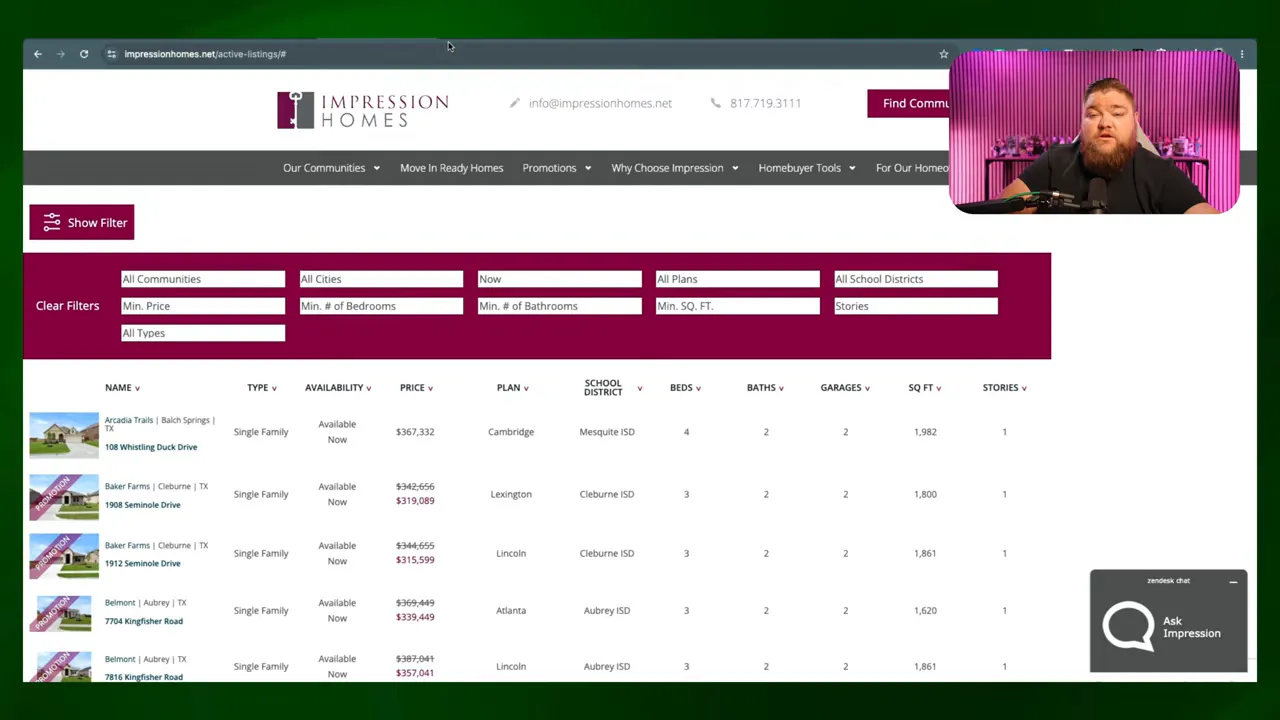Viewport: 1280px width, 720px height.
Task: Sort listings by SQ FT column
Action: (x=924, y=388)
